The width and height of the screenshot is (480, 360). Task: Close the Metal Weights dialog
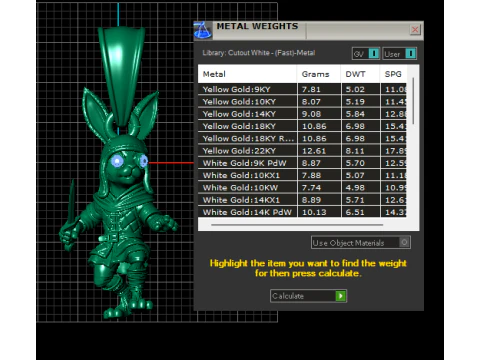(415, 30)
